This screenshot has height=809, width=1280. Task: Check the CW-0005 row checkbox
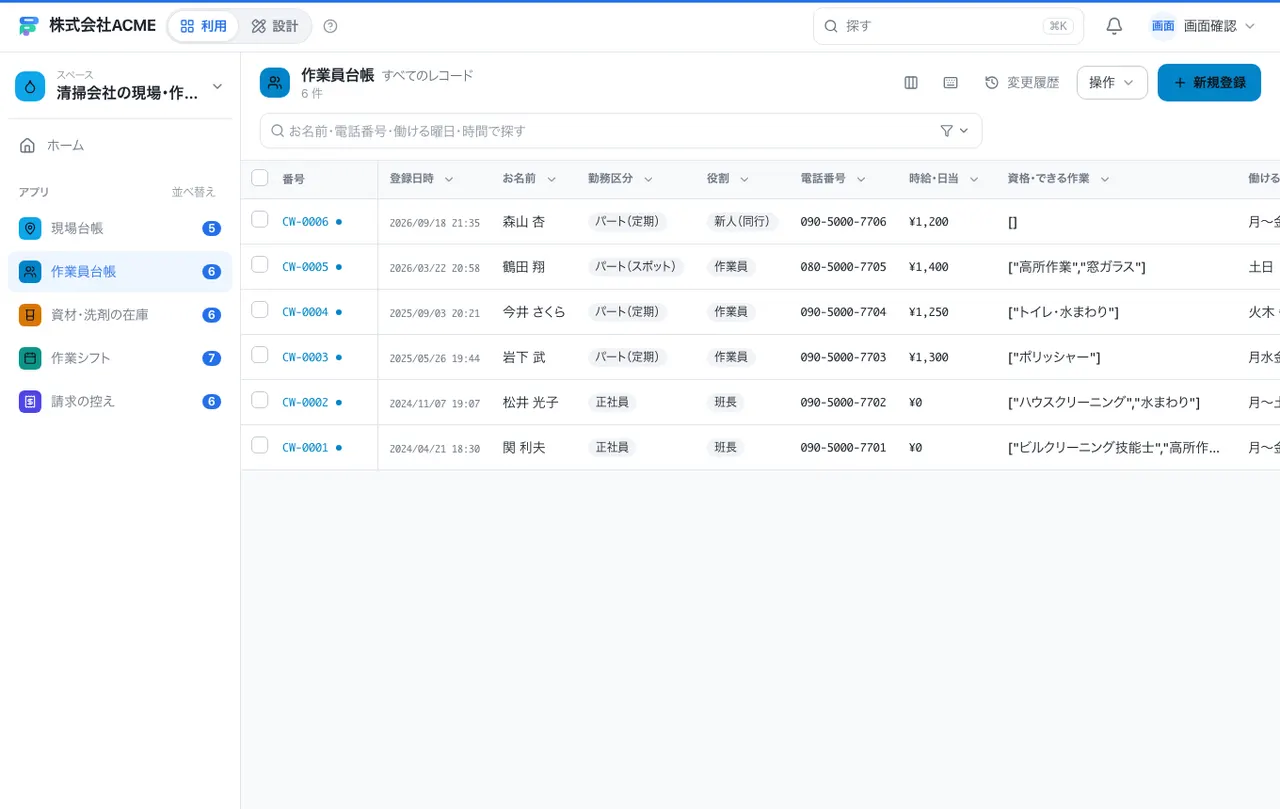tap(260, 264)
